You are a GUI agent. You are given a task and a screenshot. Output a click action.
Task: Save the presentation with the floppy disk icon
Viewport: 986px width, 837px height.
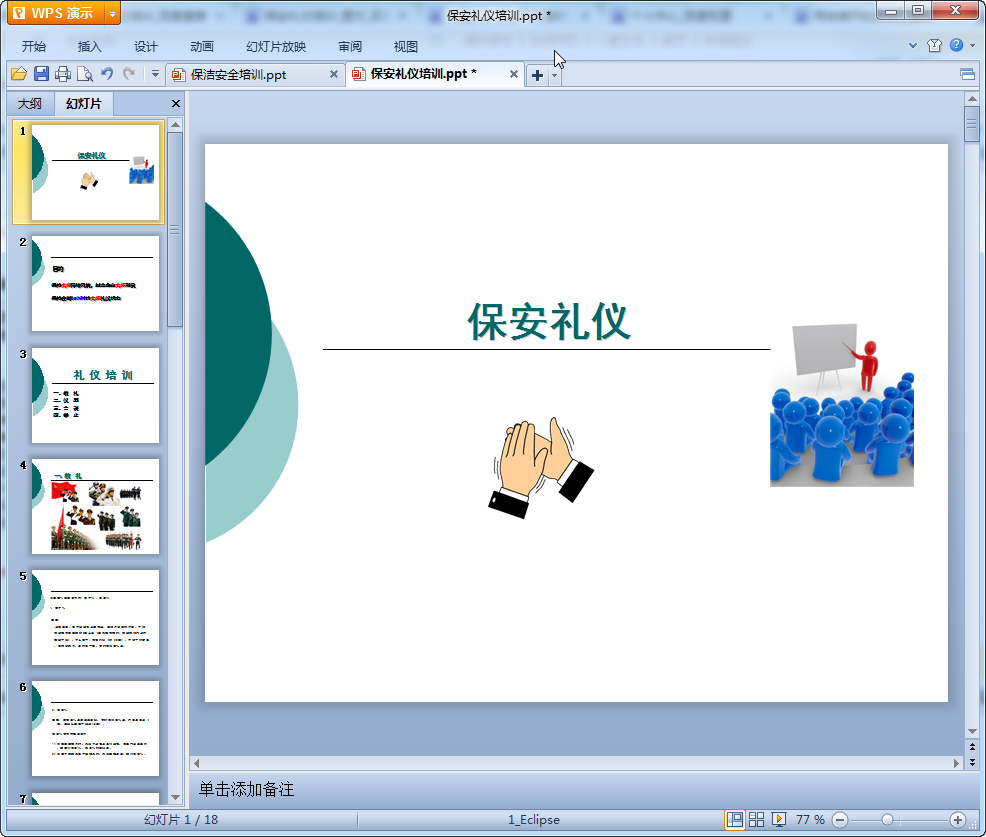42,74
